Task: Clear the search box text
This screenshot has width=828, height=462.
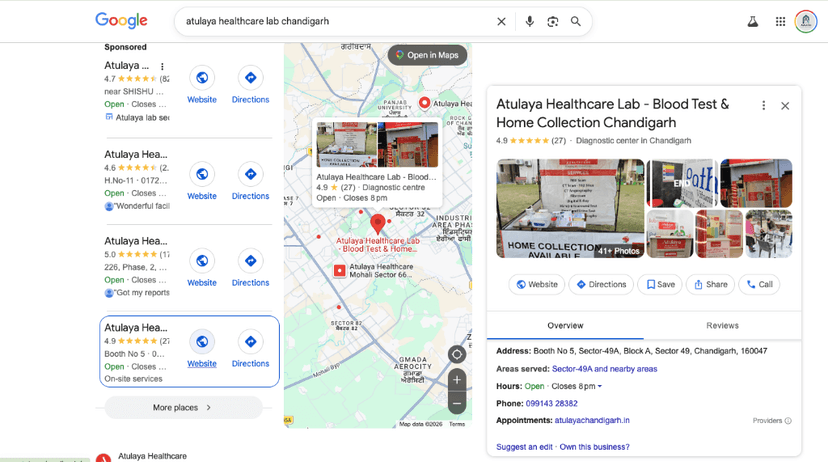Action: [501, 21]
